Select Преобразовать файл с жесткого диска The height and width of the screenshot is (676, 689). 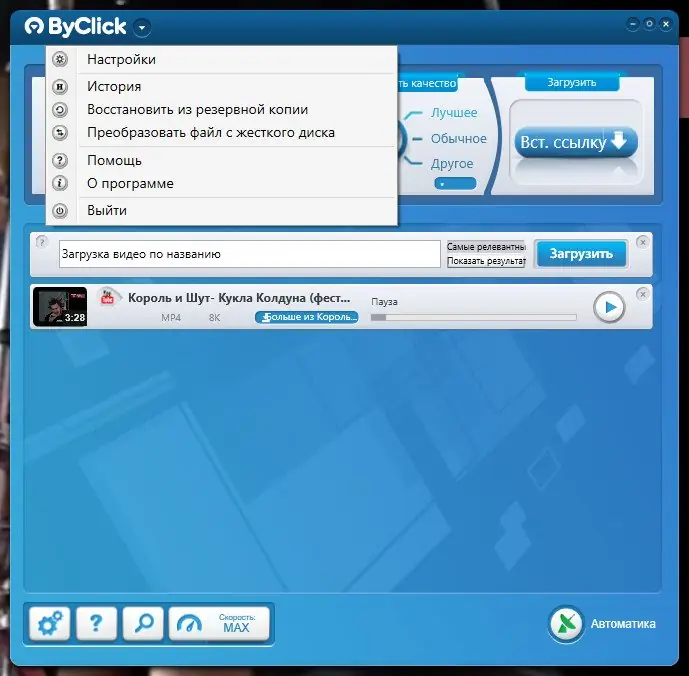click(x=211, y=132)
